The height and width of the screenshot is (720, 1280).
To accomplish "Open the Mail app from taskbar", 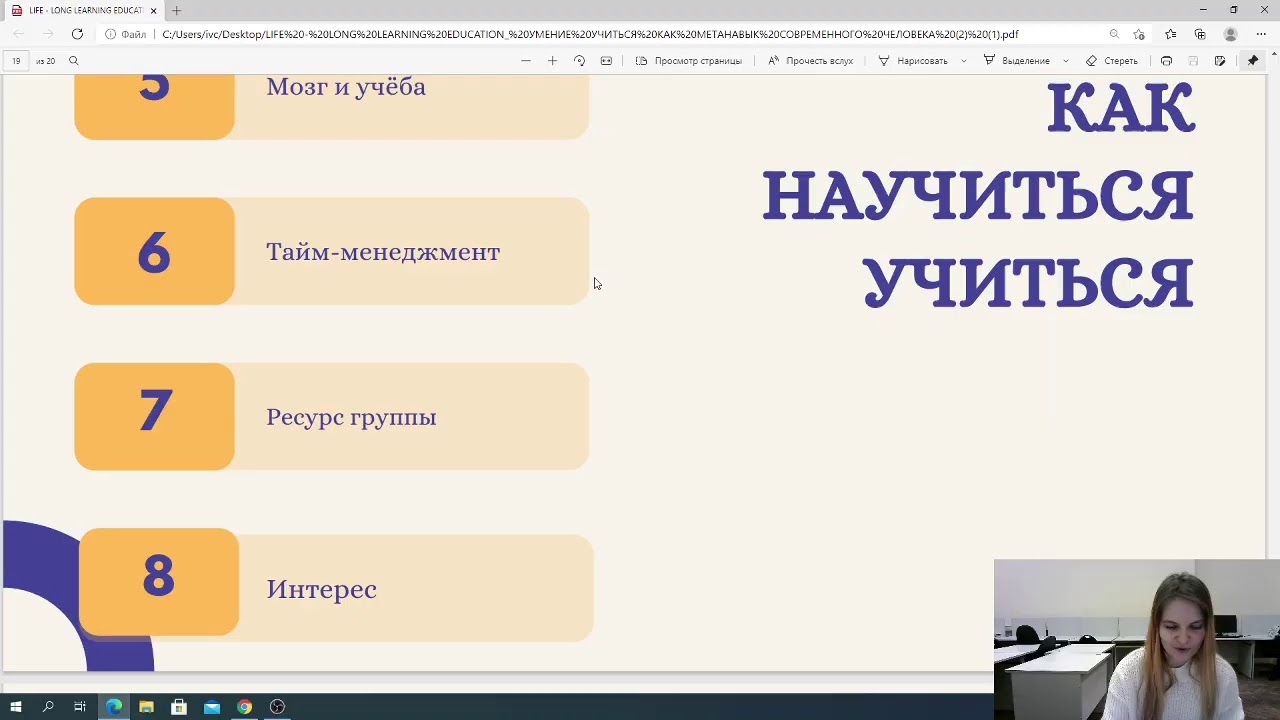I will (x=212, y=707).
